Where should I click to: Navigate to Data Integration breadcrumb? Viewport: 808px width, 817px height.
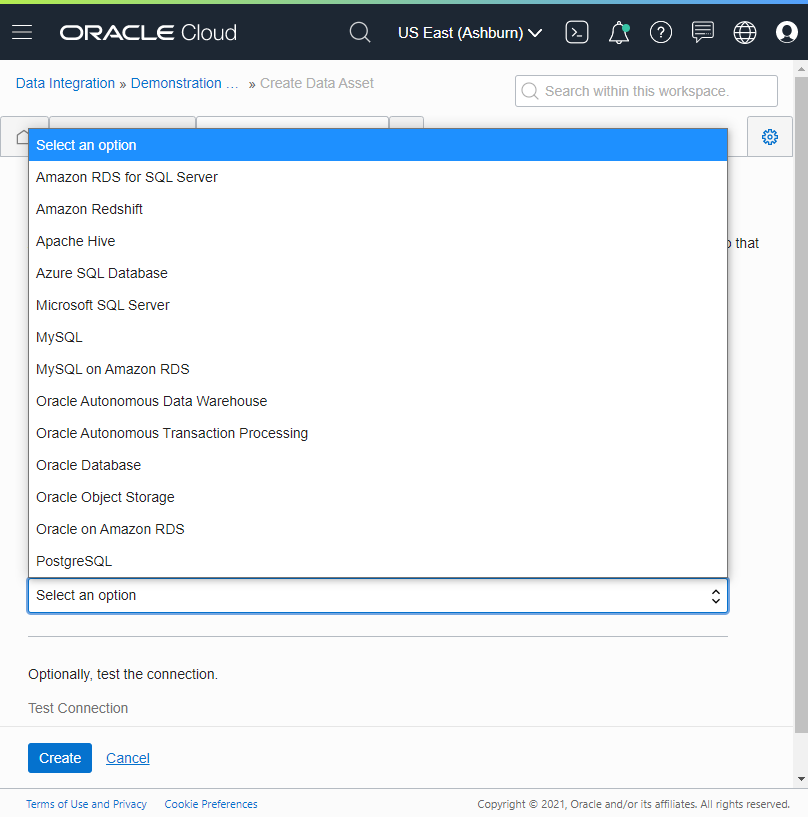65,83
